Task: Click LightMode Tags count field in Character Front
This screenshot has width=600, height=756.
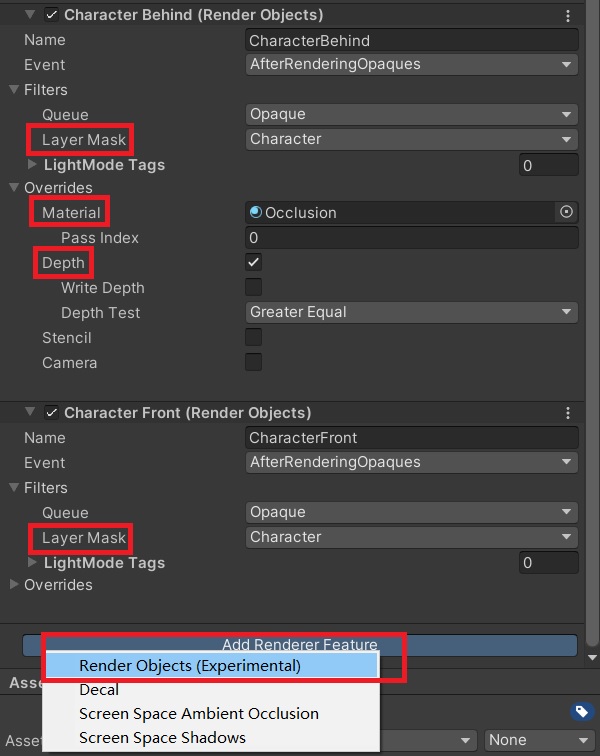Action: (x=548, y=562)
